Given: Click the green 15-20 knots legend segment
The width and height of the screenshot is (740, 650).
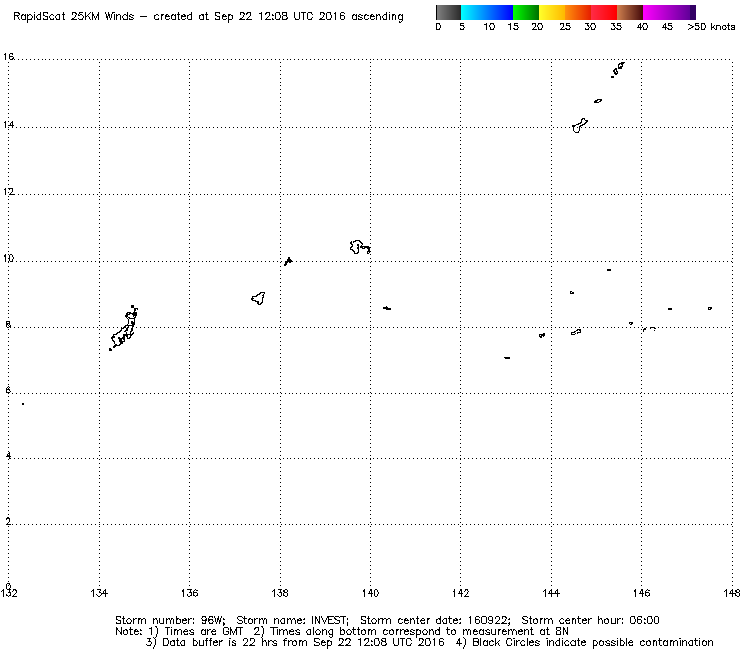Looking at the screenshot, I should [526, 12].
